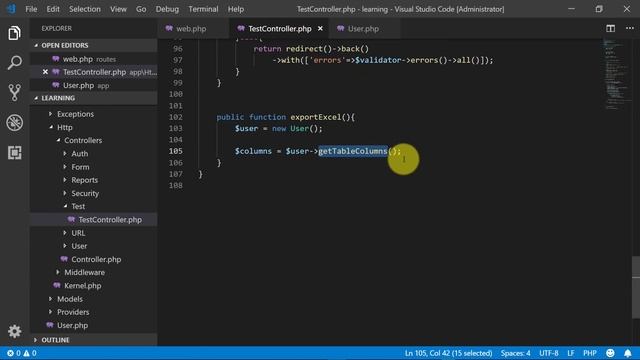The height and width of the screenshot is (360, 640).
Task: Expand the Reports folder
Action: (x=84, y=180)
